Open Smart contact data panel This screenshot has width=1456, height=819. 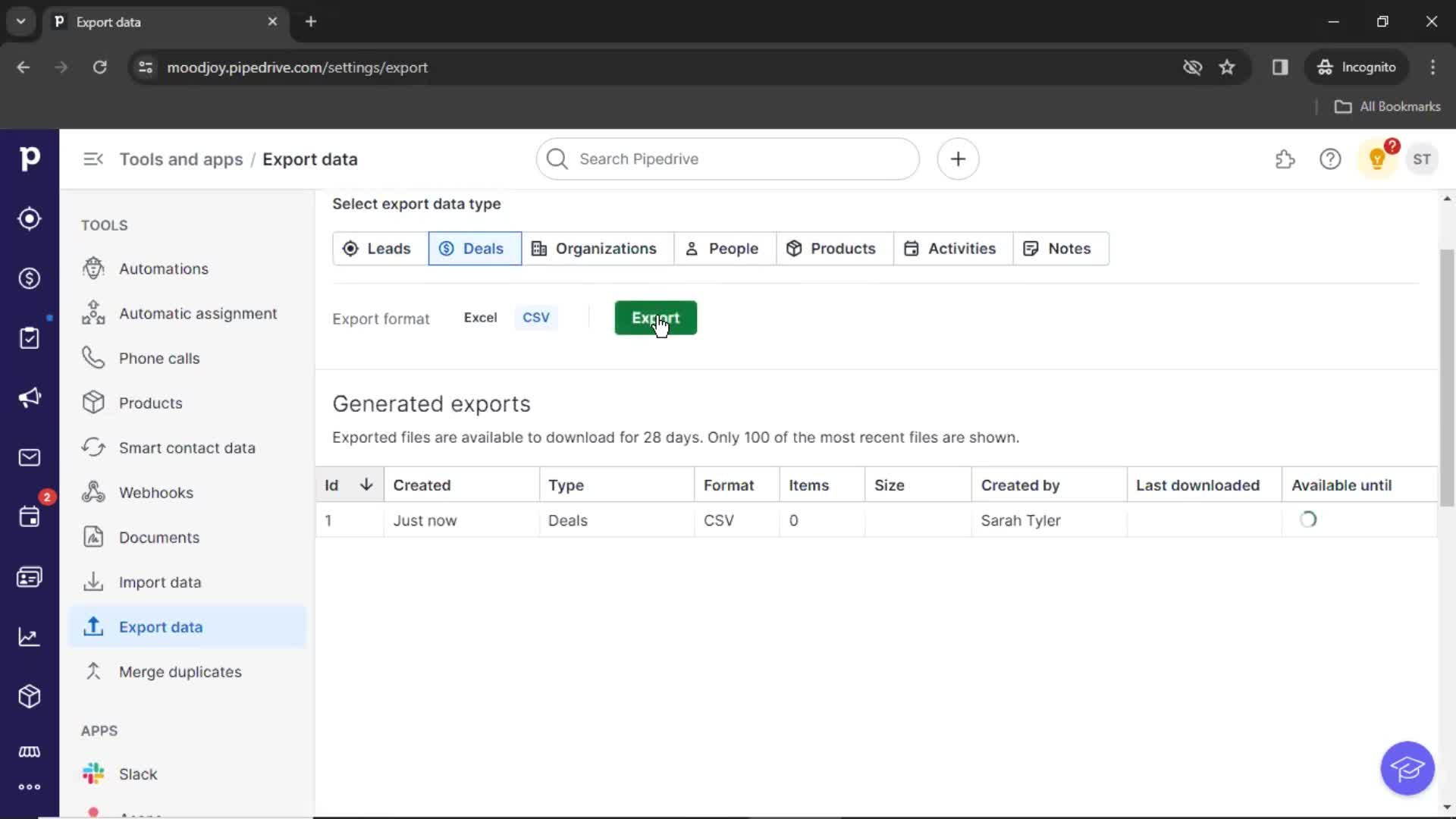(x=187, y=447)
